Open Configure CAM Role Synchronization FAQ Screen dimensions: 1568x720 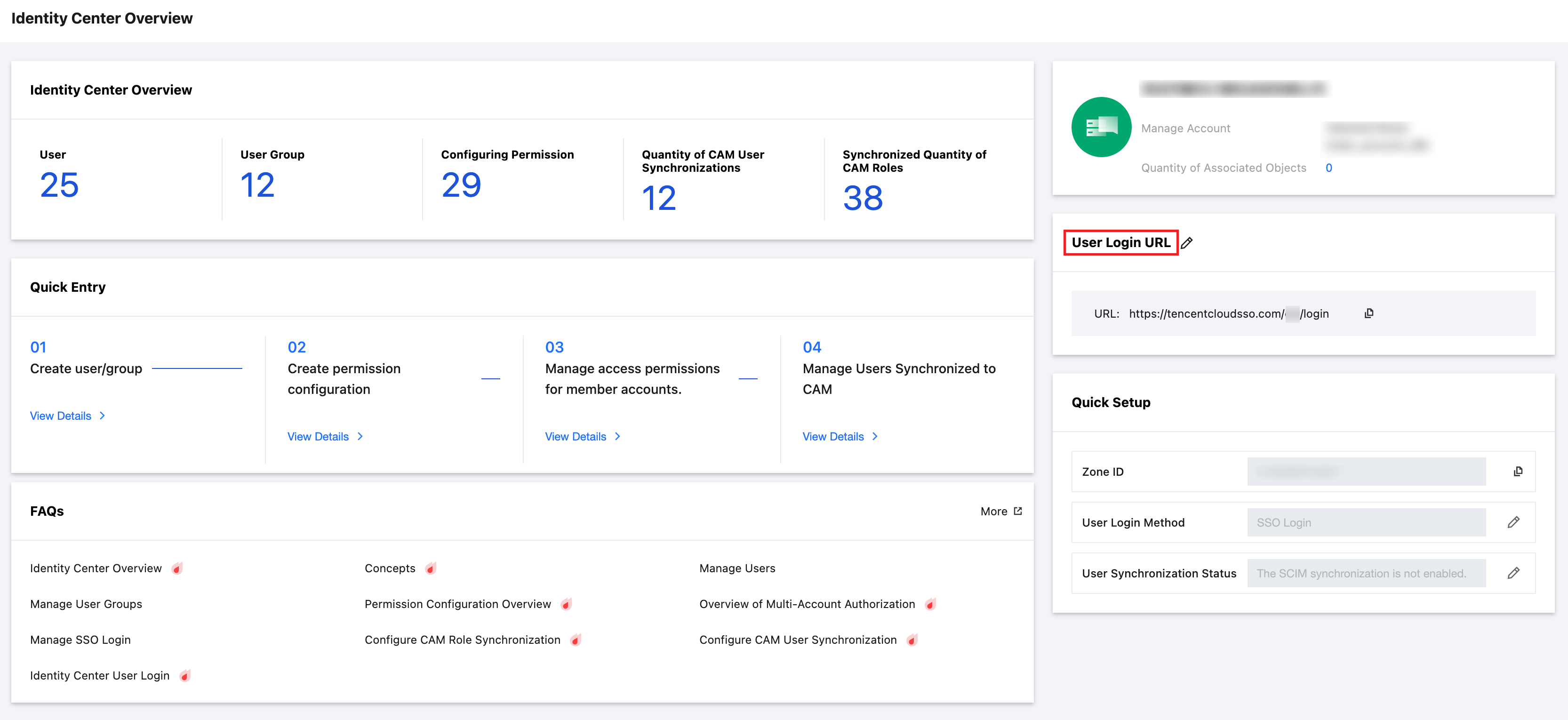coord(462,640)
